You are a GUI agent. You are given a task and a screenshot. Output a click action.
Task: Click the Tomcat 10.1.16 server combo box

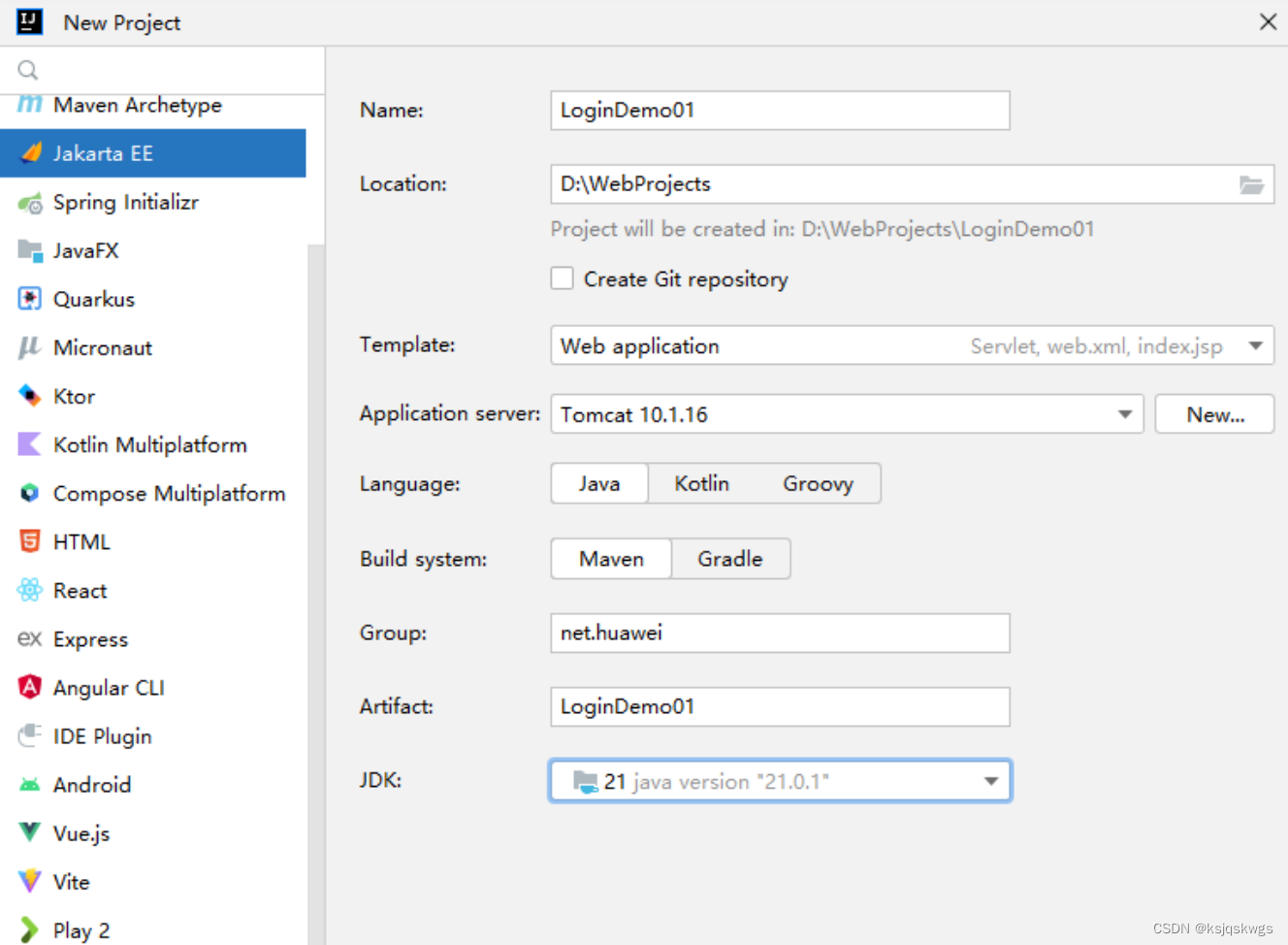pos(847,414)
